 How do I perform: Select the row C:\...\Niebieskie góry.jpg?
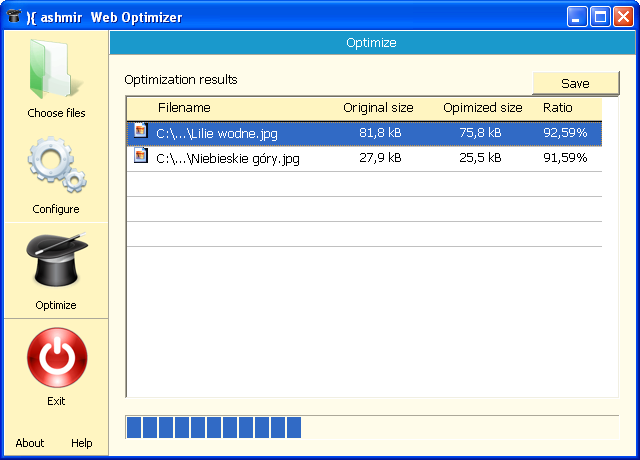(364, 158)
